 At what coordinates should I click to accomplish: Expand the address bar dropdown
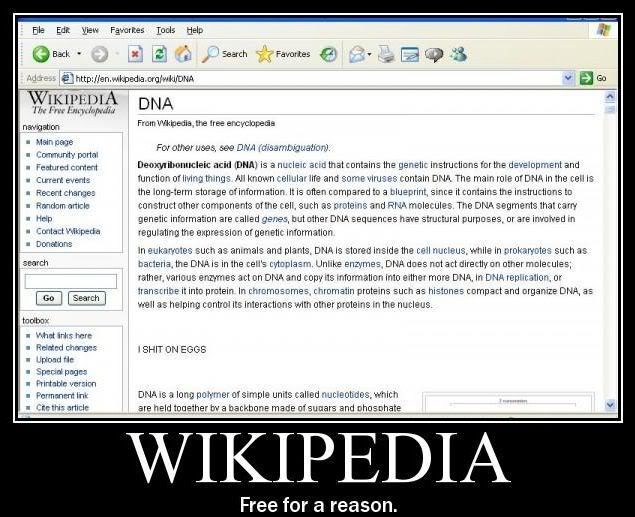pyautogui.click(x=568, y=77)
